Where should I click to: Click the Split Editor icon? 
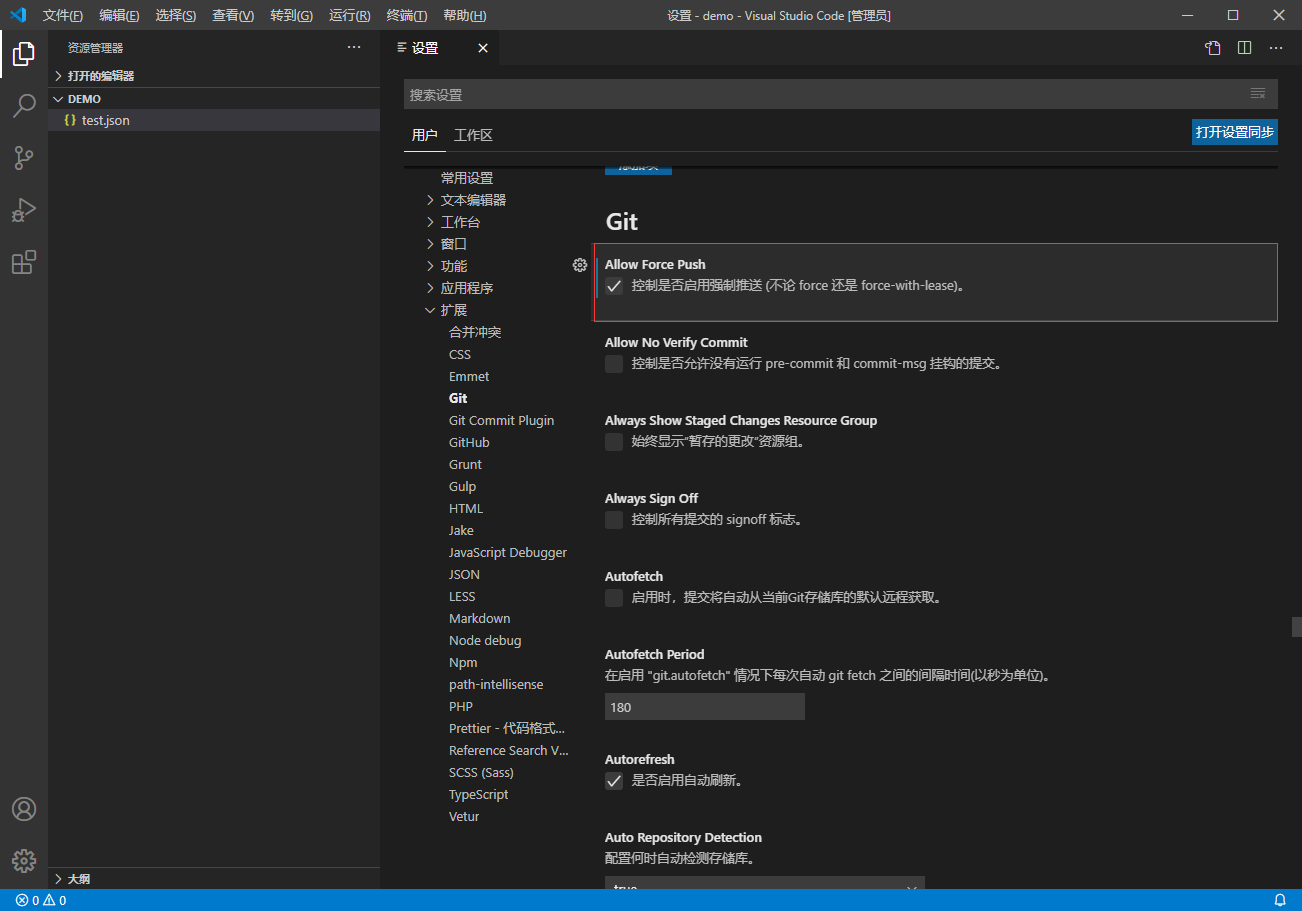[x=1243, y=47]
